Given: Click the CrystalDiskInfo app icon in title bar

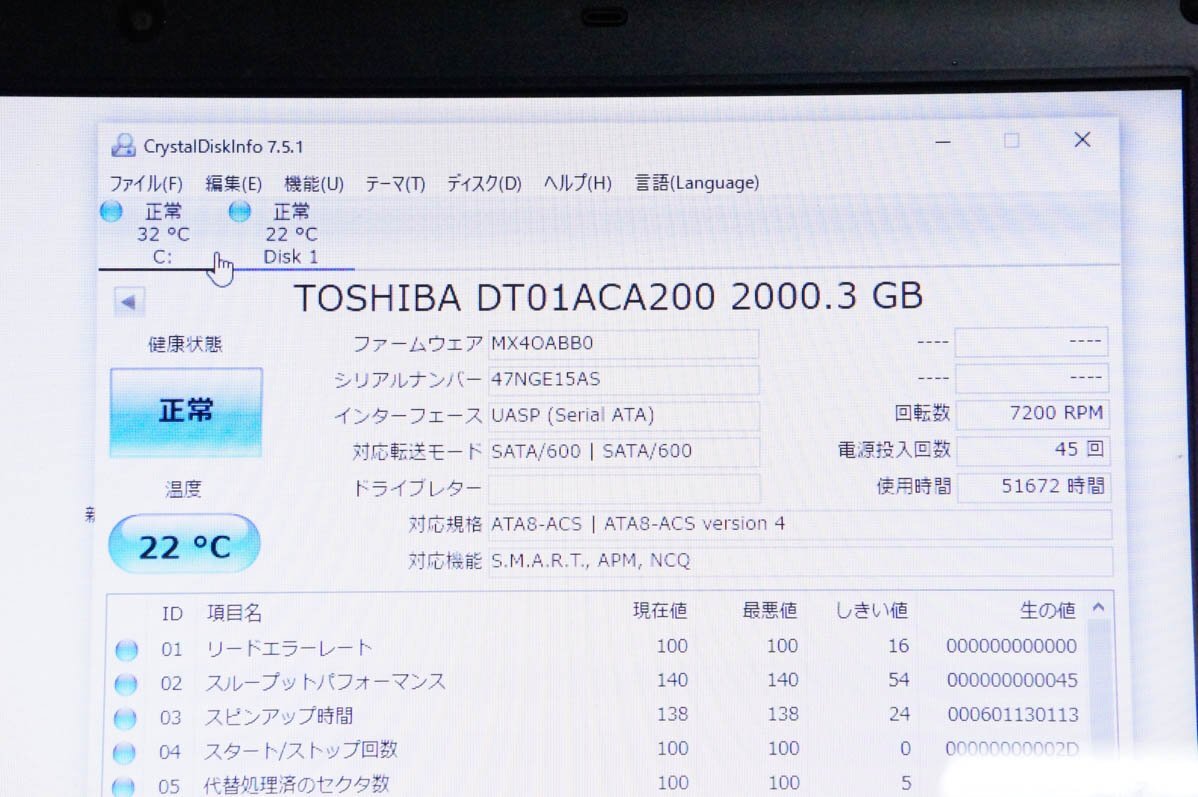Looking at the screenshot, I should point(123,145).
